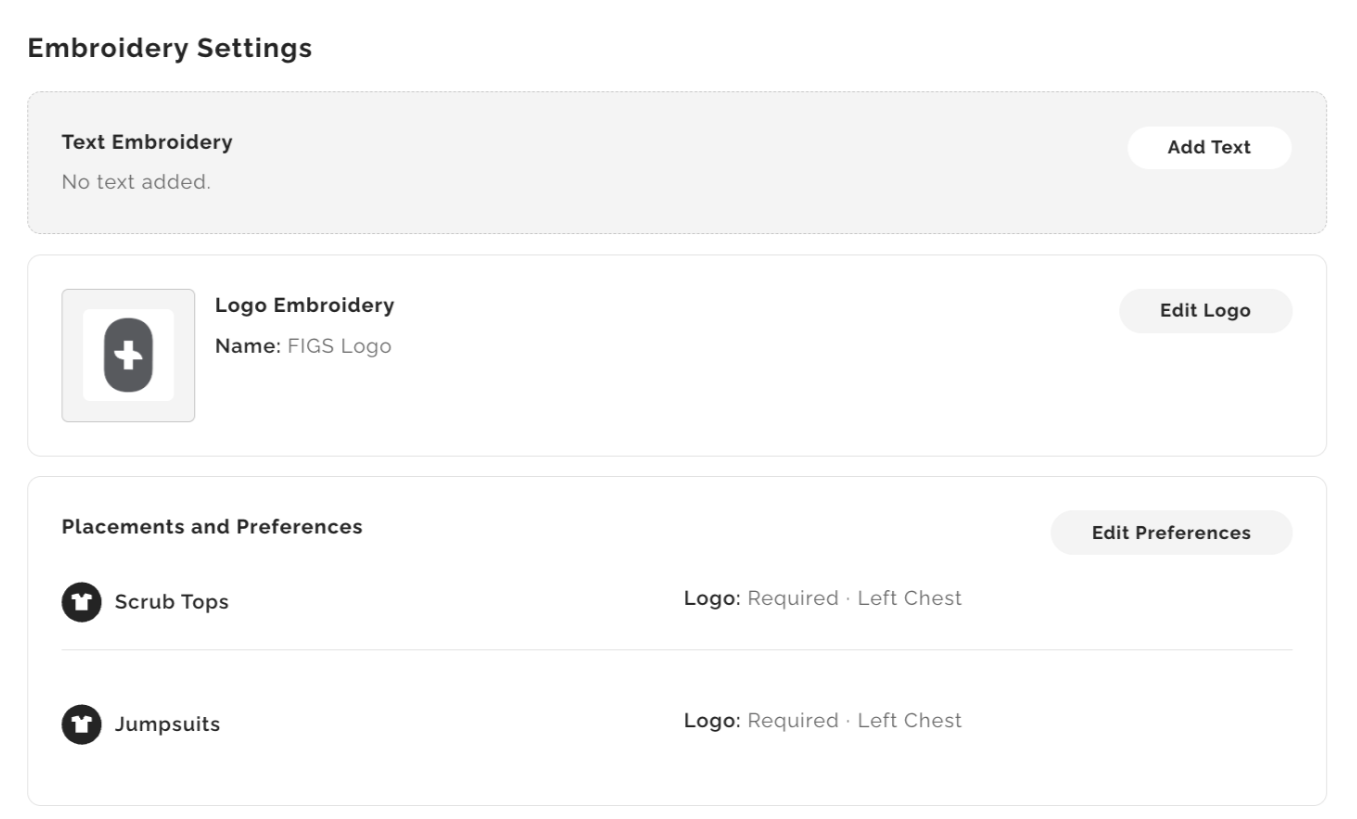Click the FIGS Logo name value
This screenshot has height=819, width=1357.
click(339, 347)
